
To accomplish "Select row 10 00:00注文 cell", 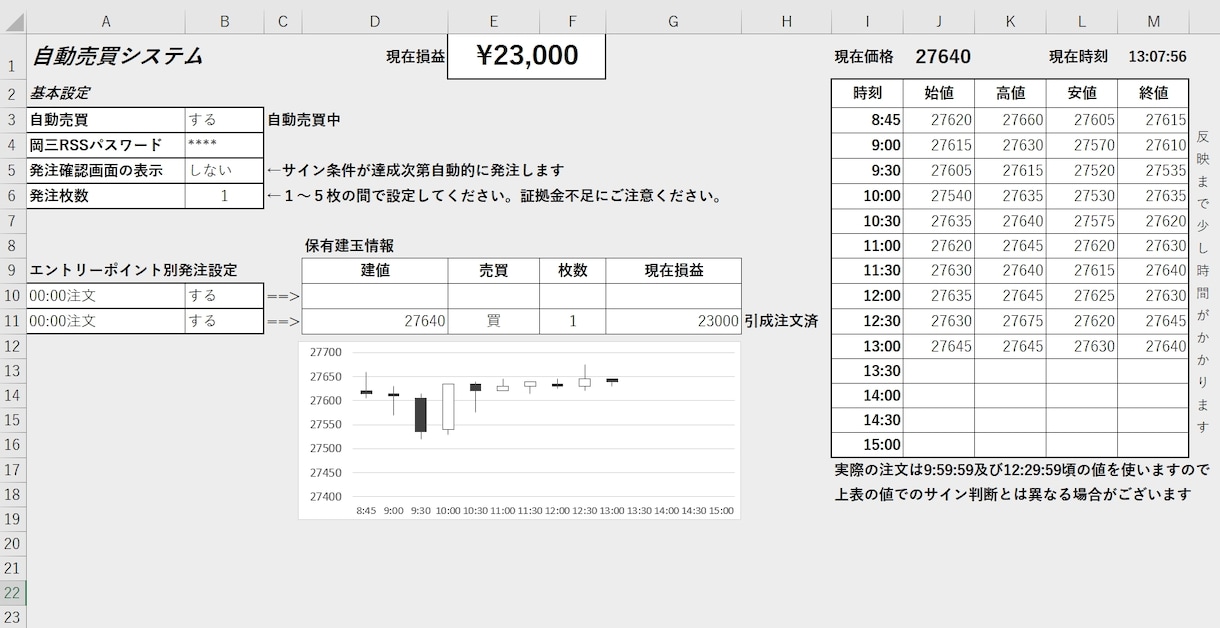I will [106, 296].
